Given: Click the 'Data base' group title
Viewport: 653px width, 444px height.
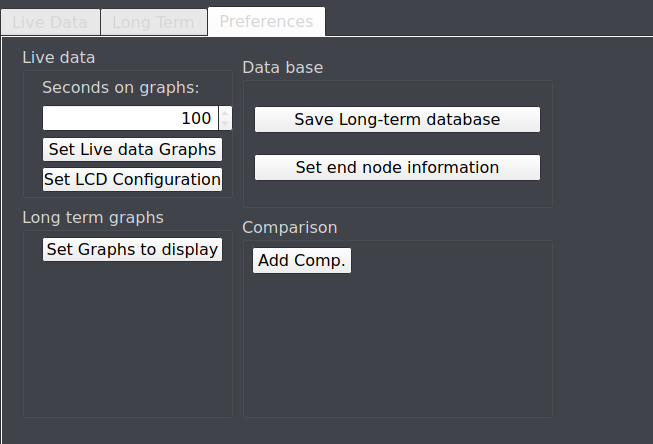Looking at the screenshot, I should click(x=283, y=67).
